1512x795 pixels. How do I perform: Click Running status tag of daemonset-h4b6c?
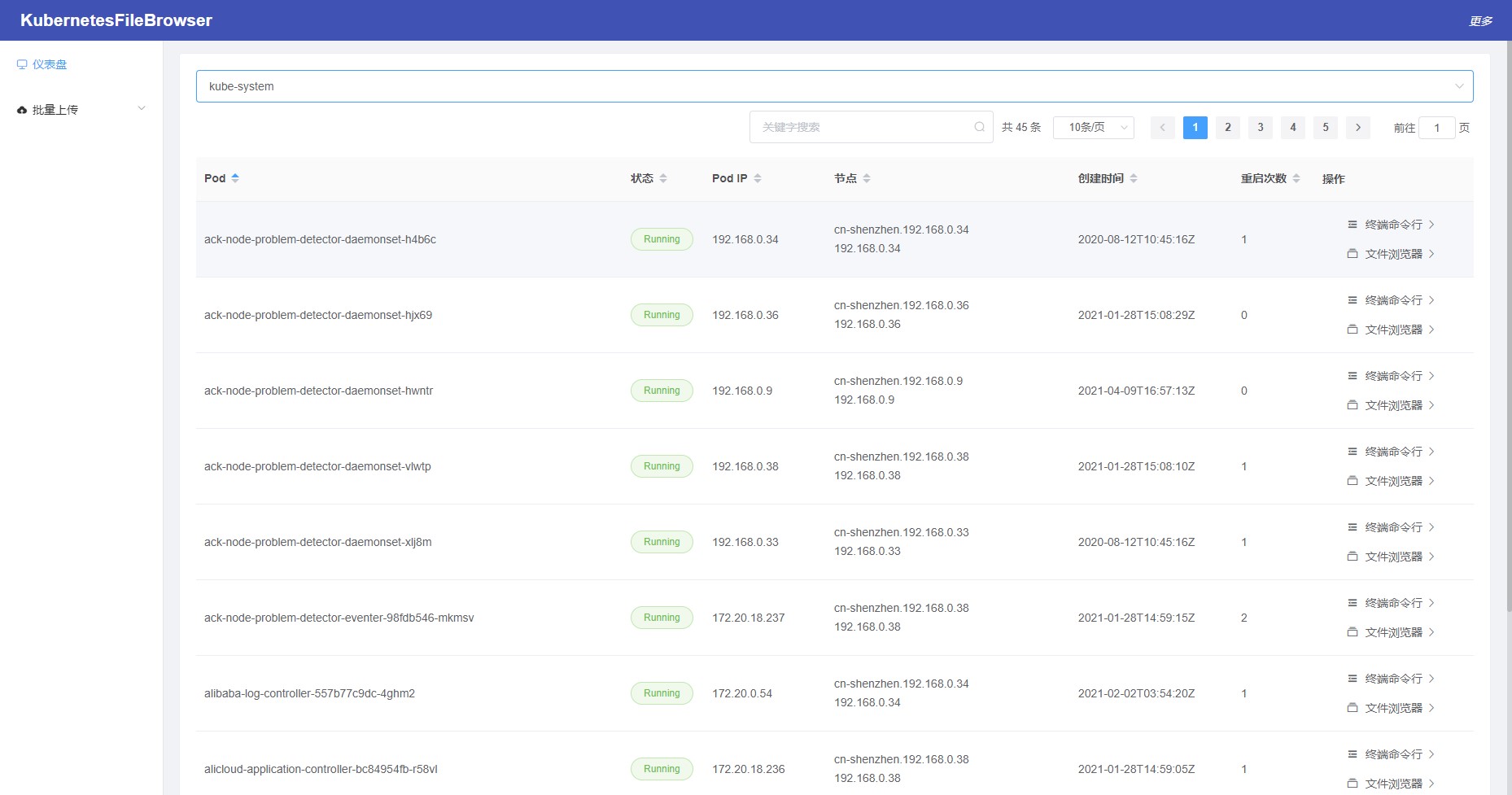point(662,239)
